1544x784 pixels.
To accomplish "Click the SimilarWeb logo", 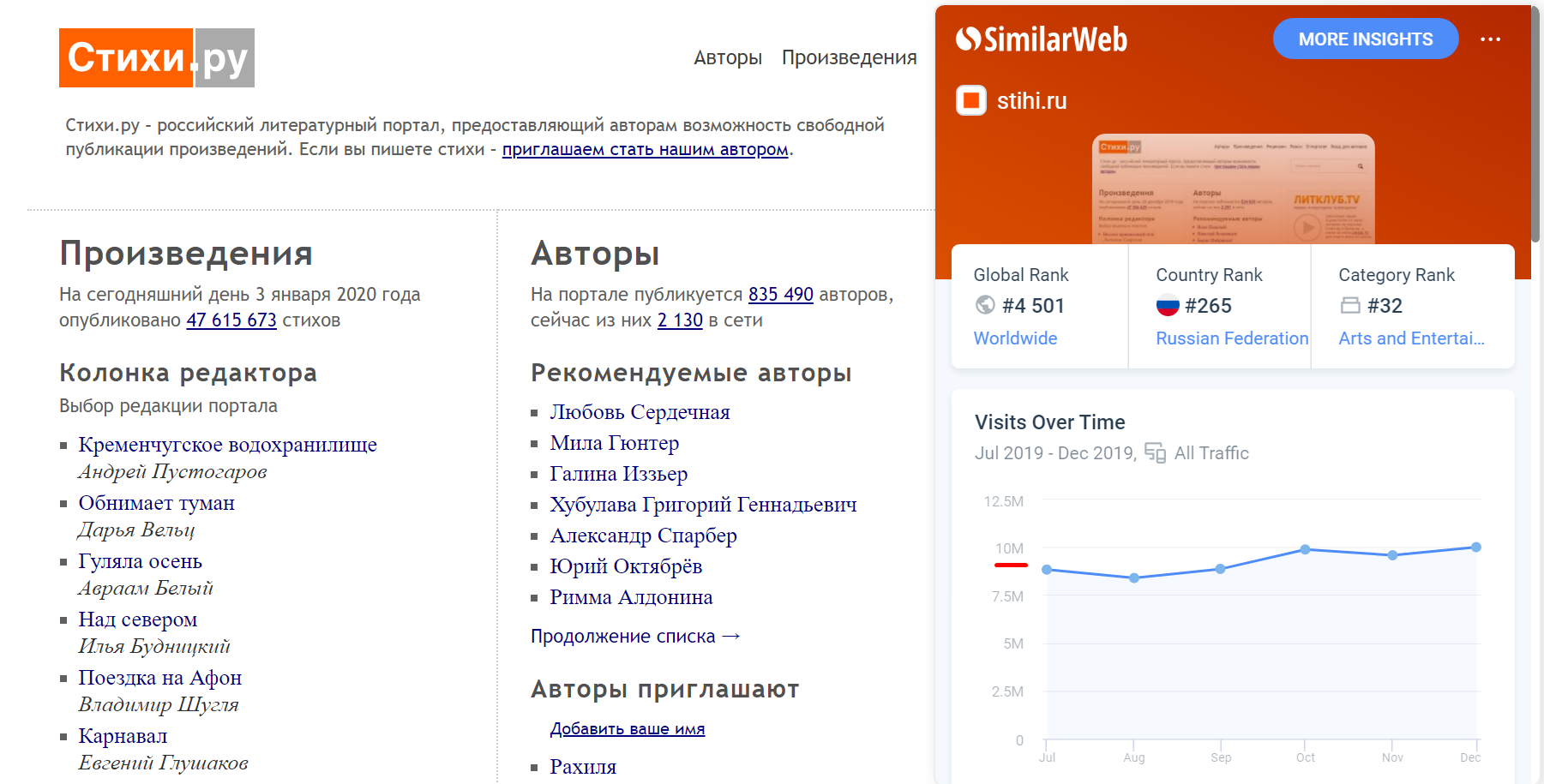I will point(1041,39).
